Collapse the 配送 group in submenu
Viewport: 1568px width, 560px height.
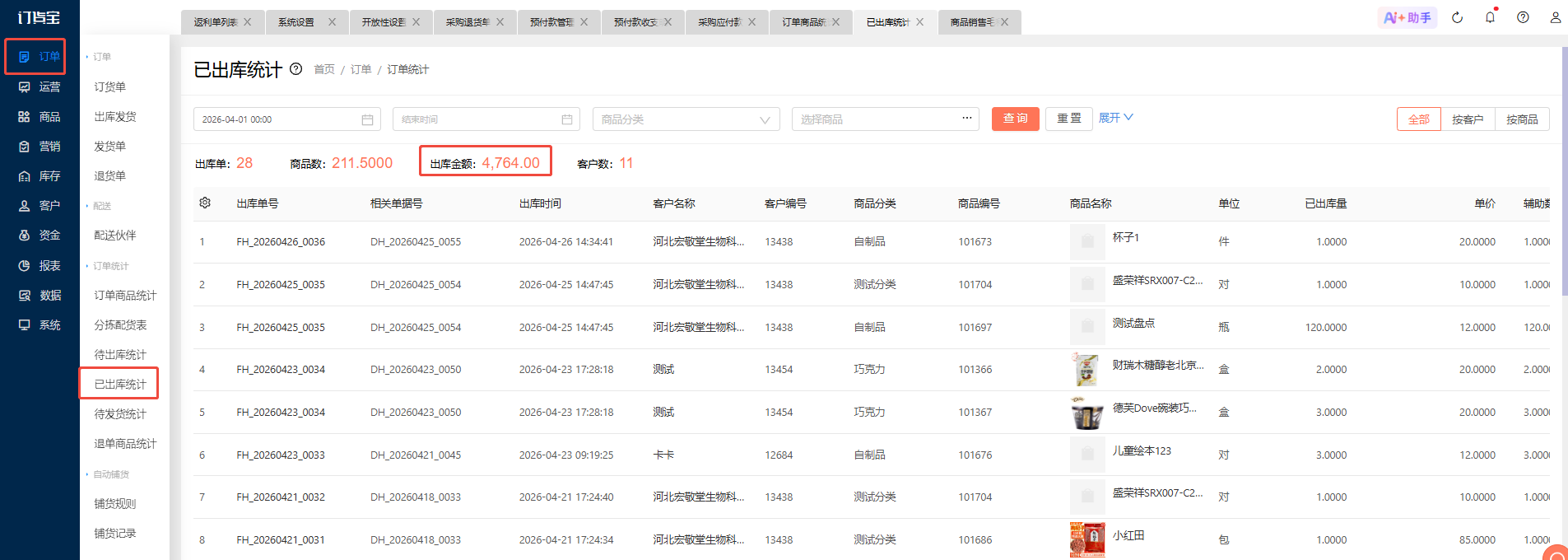tap(99, 206)
